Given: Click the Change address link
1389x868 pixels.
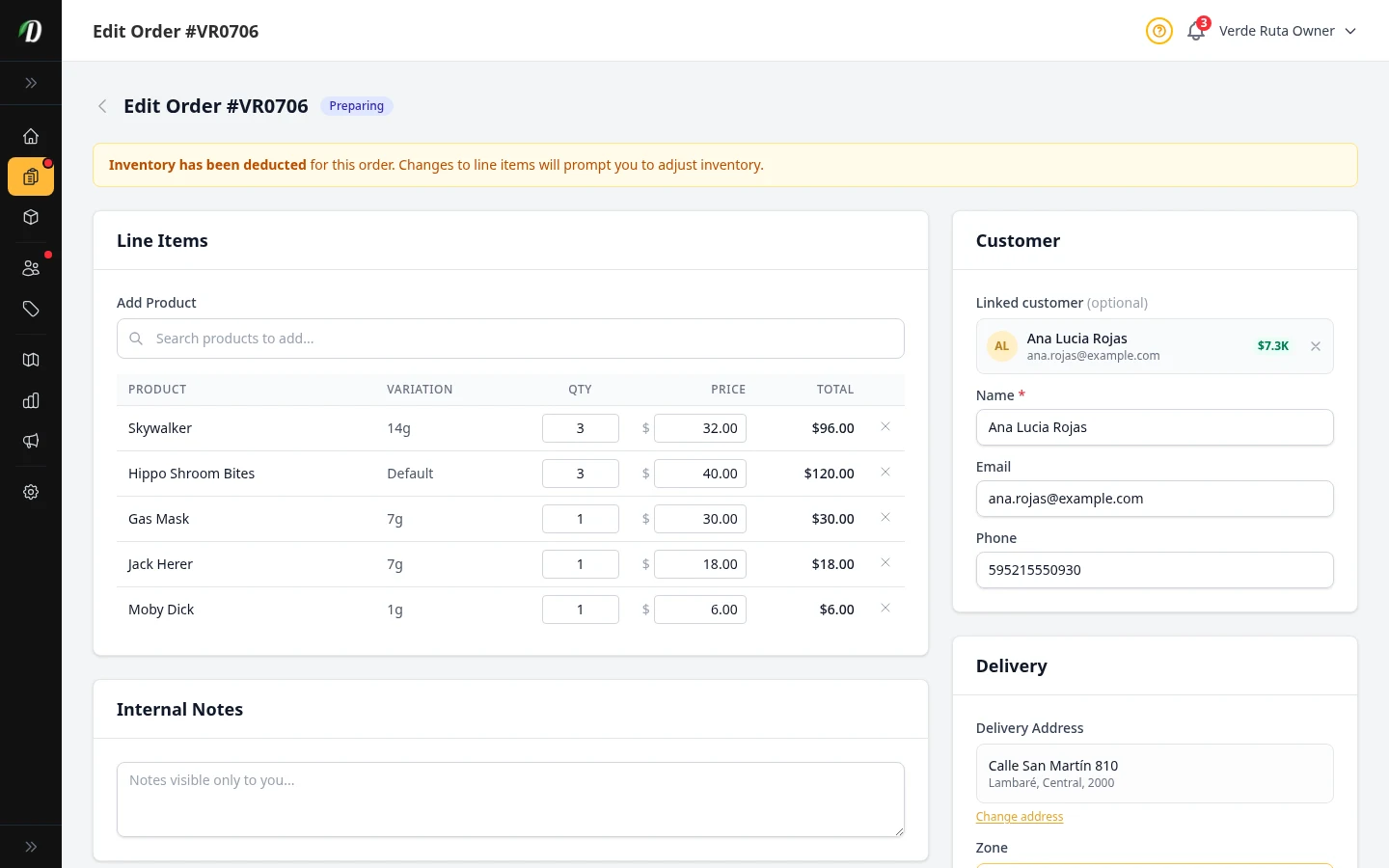Looking at the screenshot, I should click(x=1019, y=816).
